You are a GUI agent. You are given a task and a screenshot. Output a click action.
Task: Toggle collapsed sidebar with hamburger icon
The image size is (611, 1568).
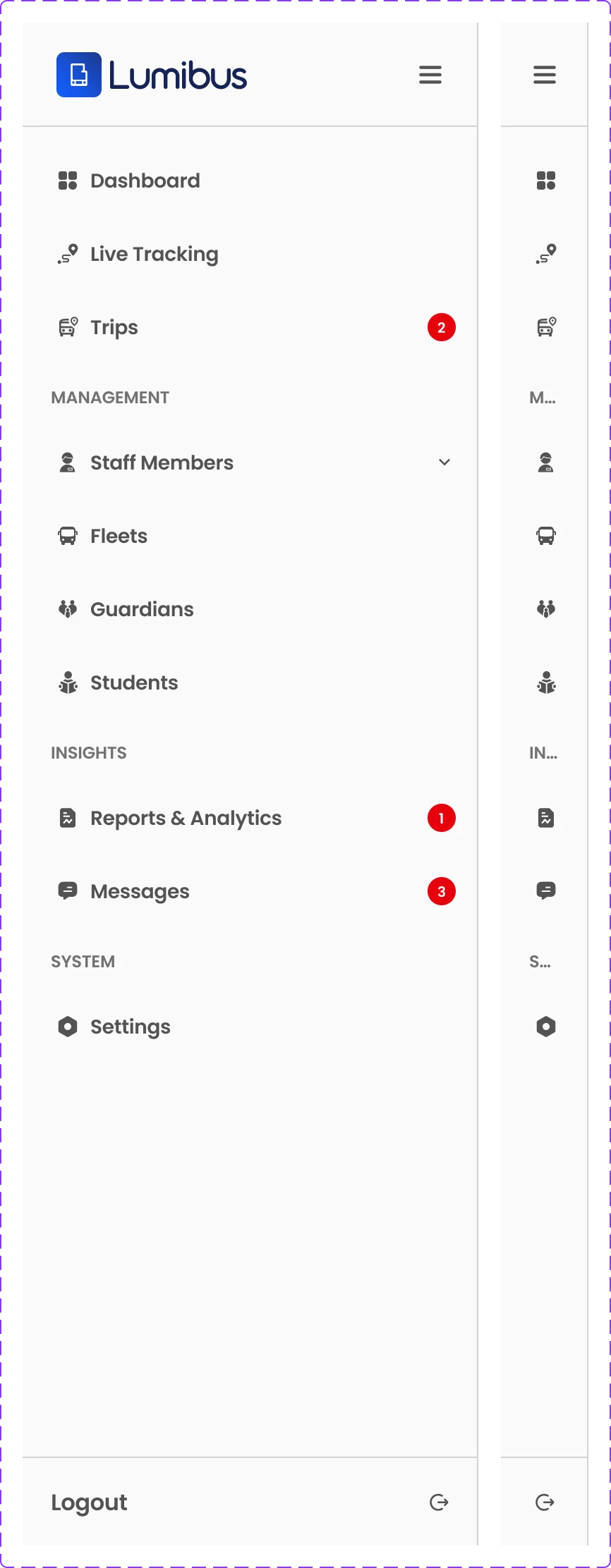pyautogui.click(x=545, y=75)
